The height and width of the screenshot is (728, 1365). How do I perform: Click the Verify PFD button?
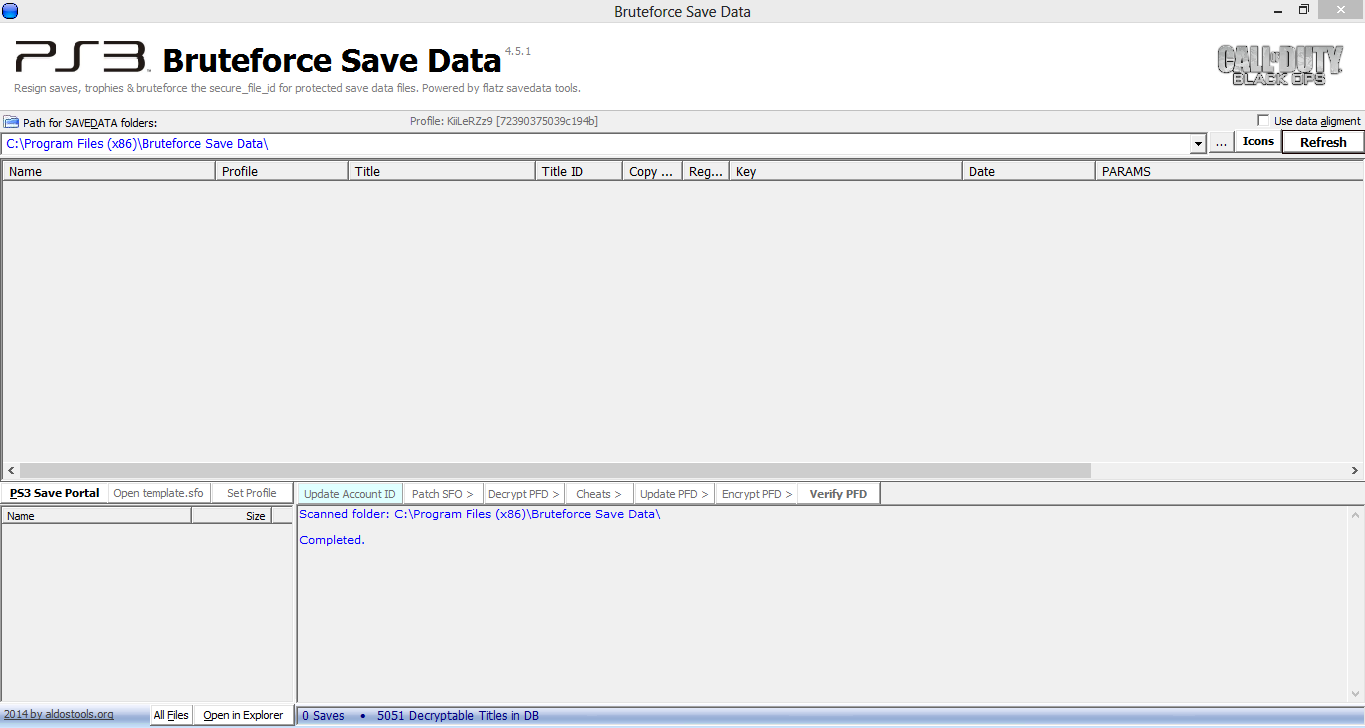[x=838, y=494]
